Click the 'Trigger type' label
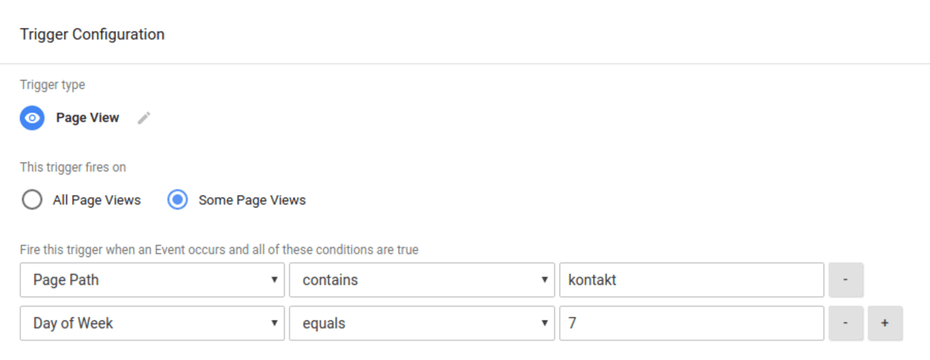 tap(53, 85)
